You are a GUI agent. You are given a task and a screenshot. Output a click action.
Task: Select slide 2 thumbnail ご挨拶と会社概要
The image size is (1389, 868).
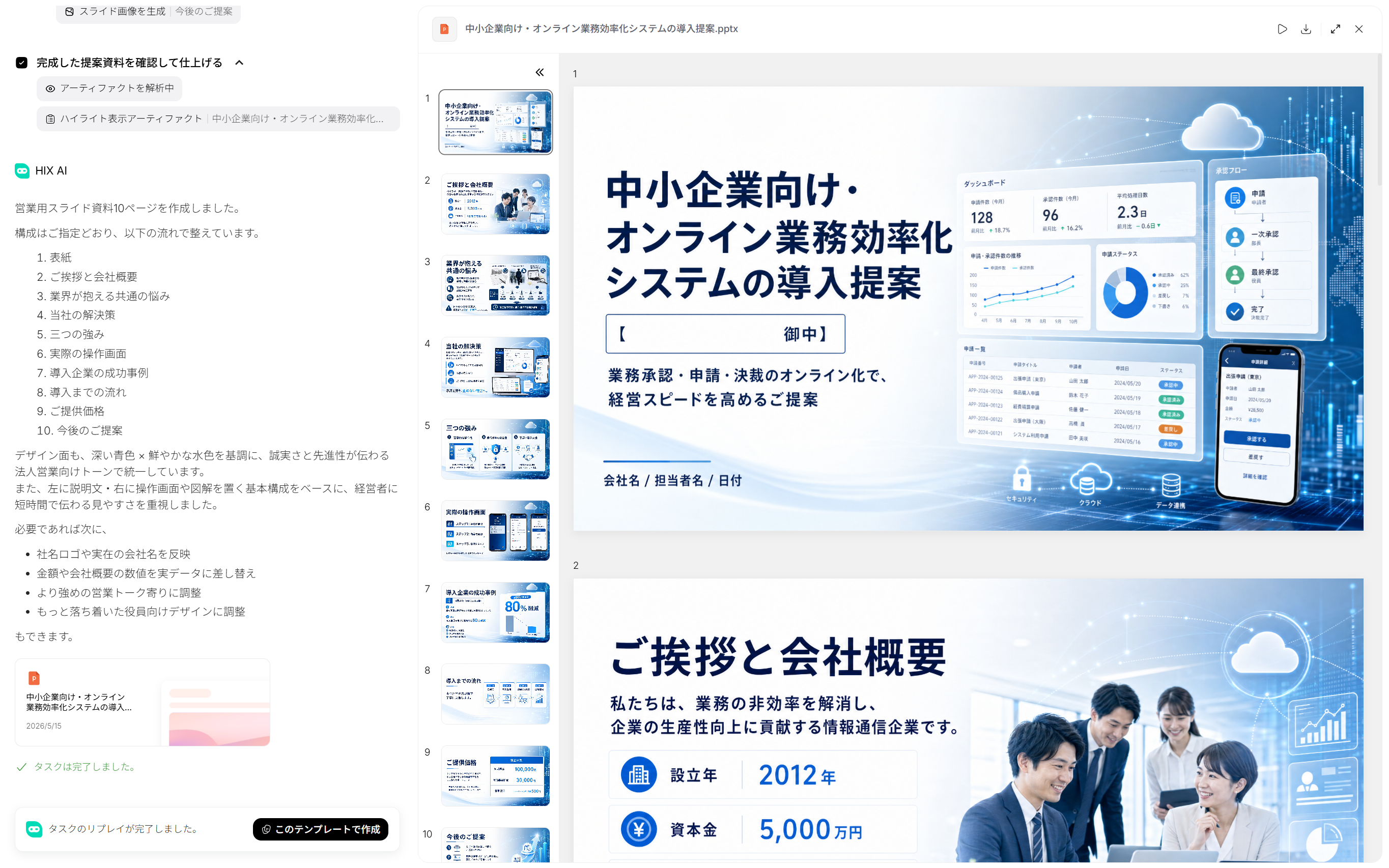click(495, 204)
